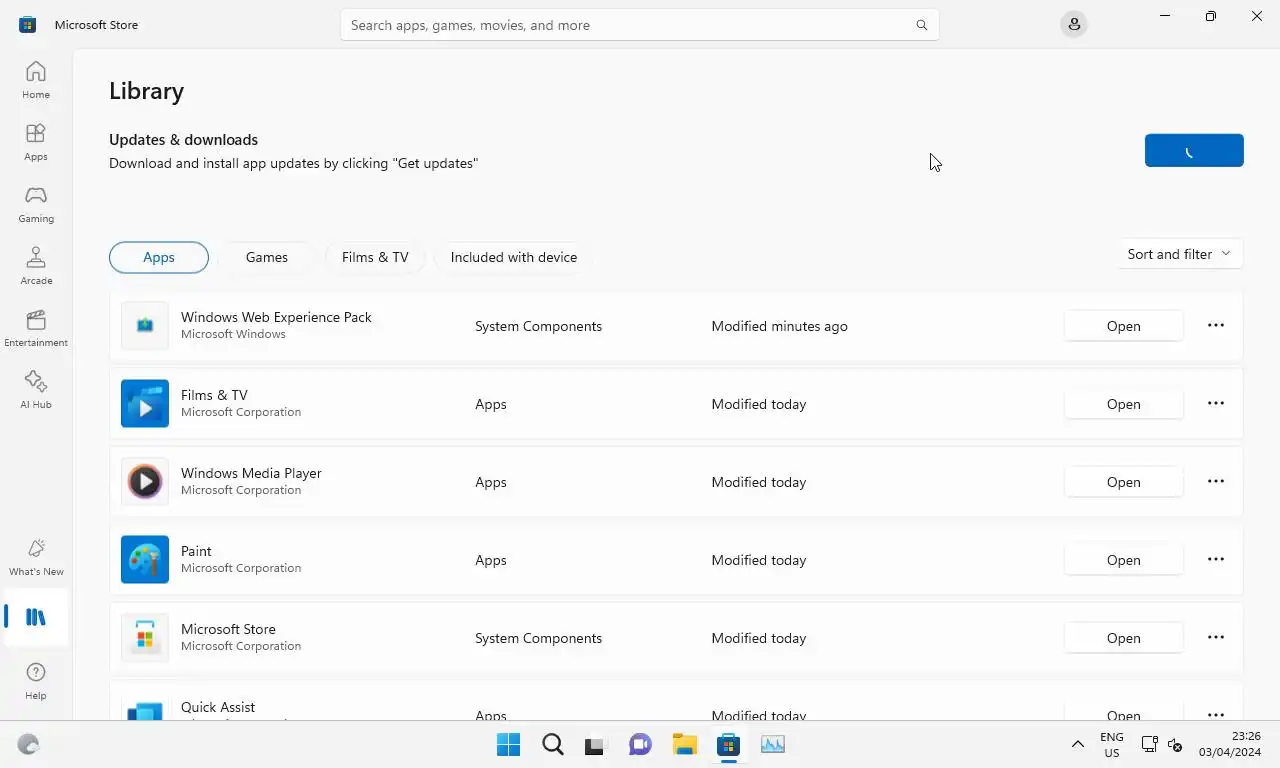Click the Microsoft Store logo in title bar

pyautogui.click(x=28, y=25)
